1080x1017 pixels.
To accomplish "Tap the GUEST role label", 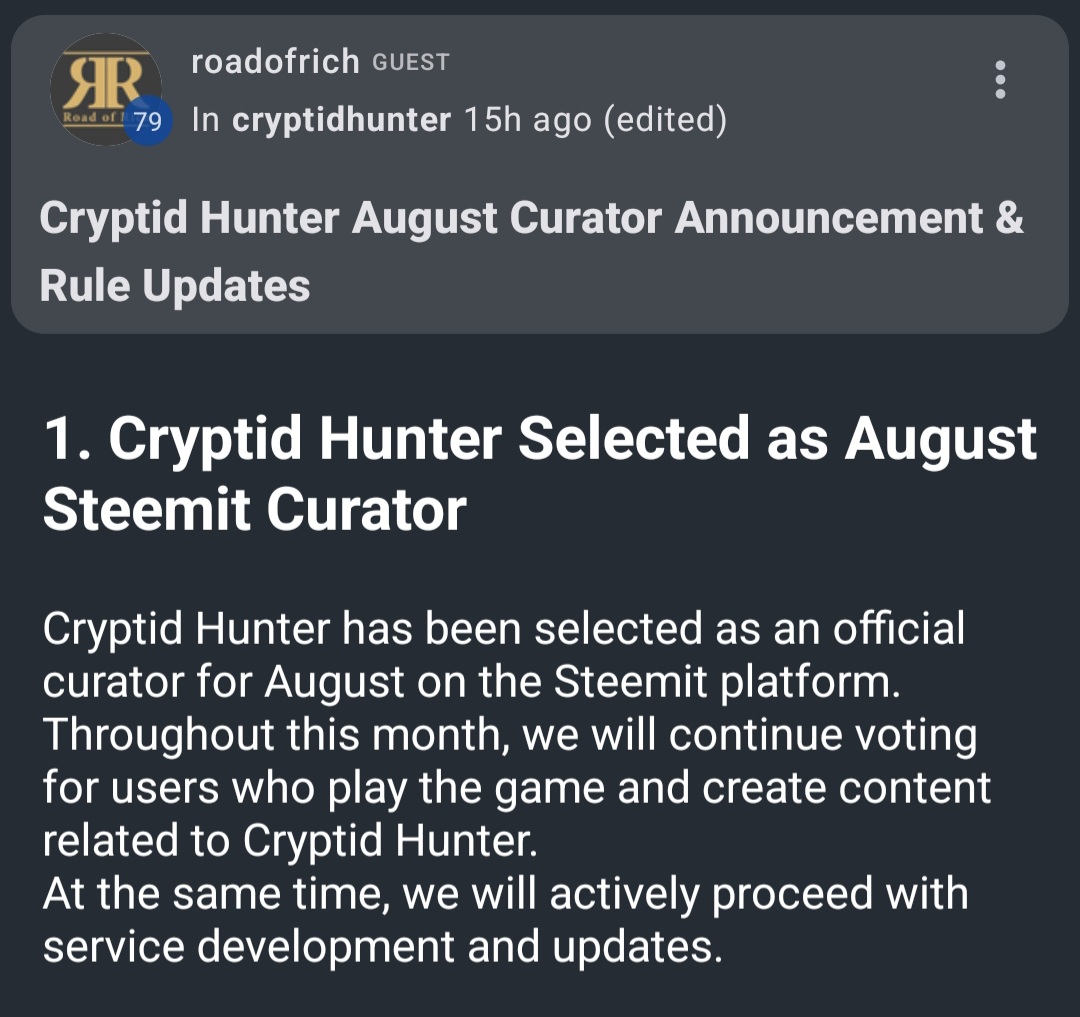I will (411, 63).
